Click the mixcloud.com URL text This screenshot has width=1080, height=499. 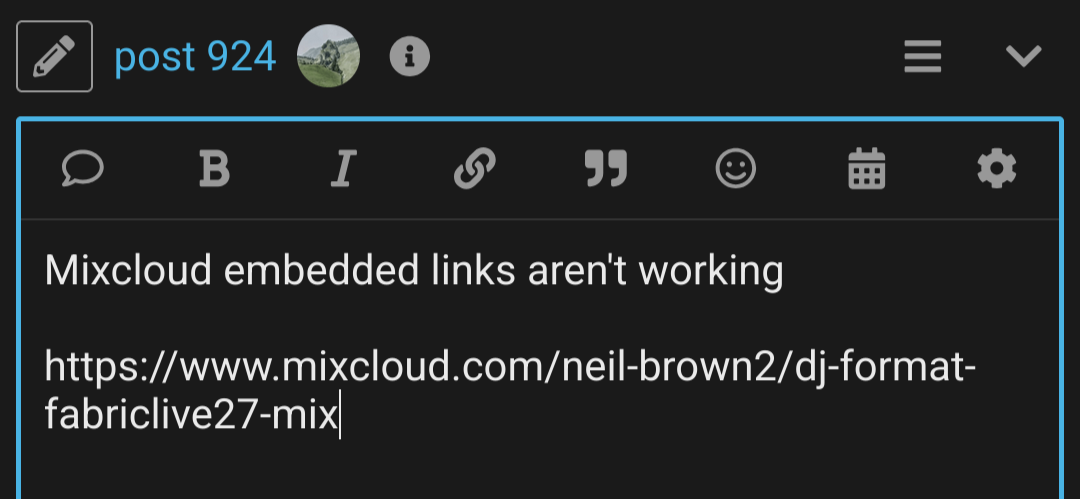[x=510, y=391]
